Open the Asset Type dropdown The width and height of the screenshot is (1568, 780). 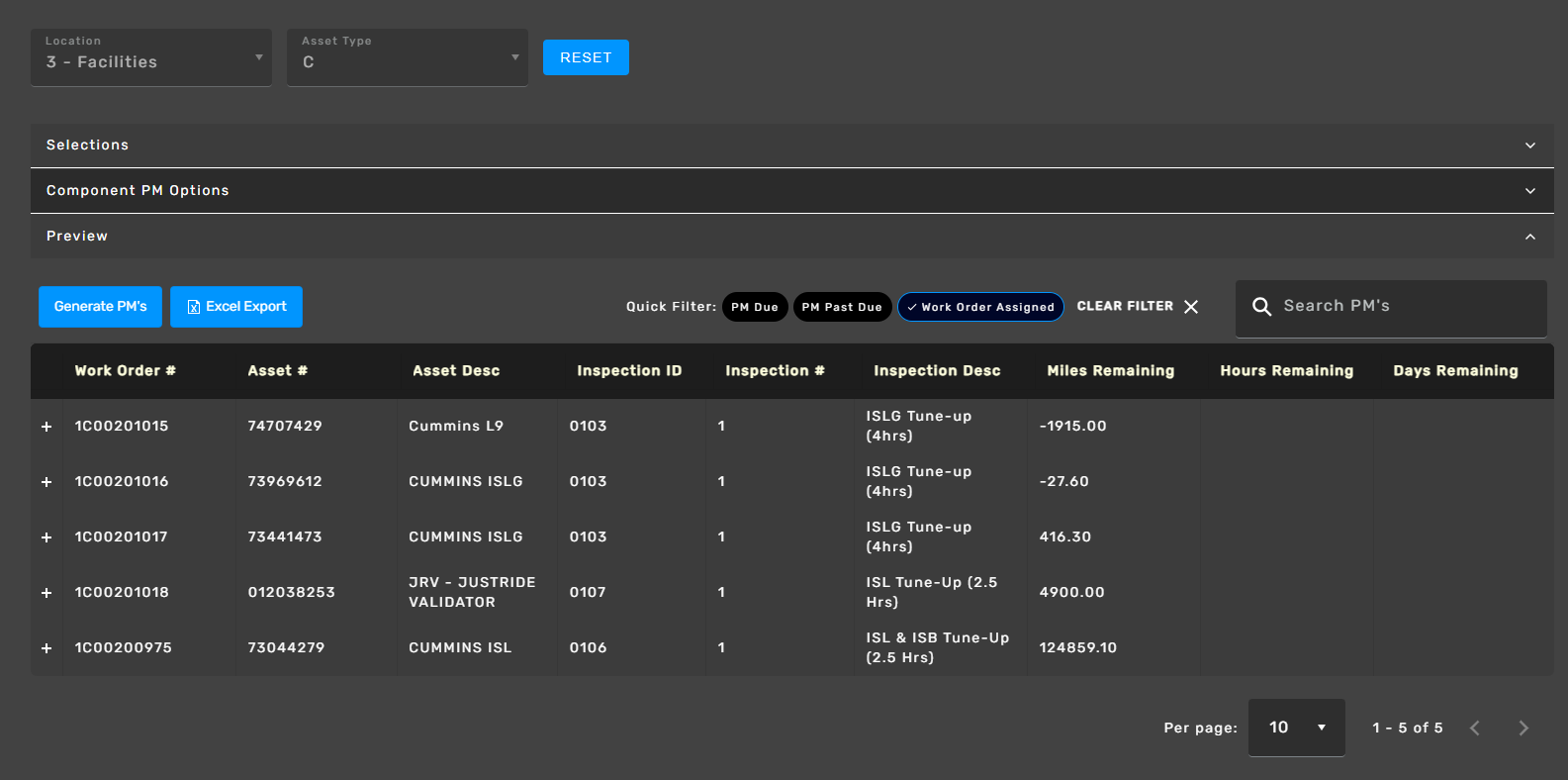click(x=407, y=57)
